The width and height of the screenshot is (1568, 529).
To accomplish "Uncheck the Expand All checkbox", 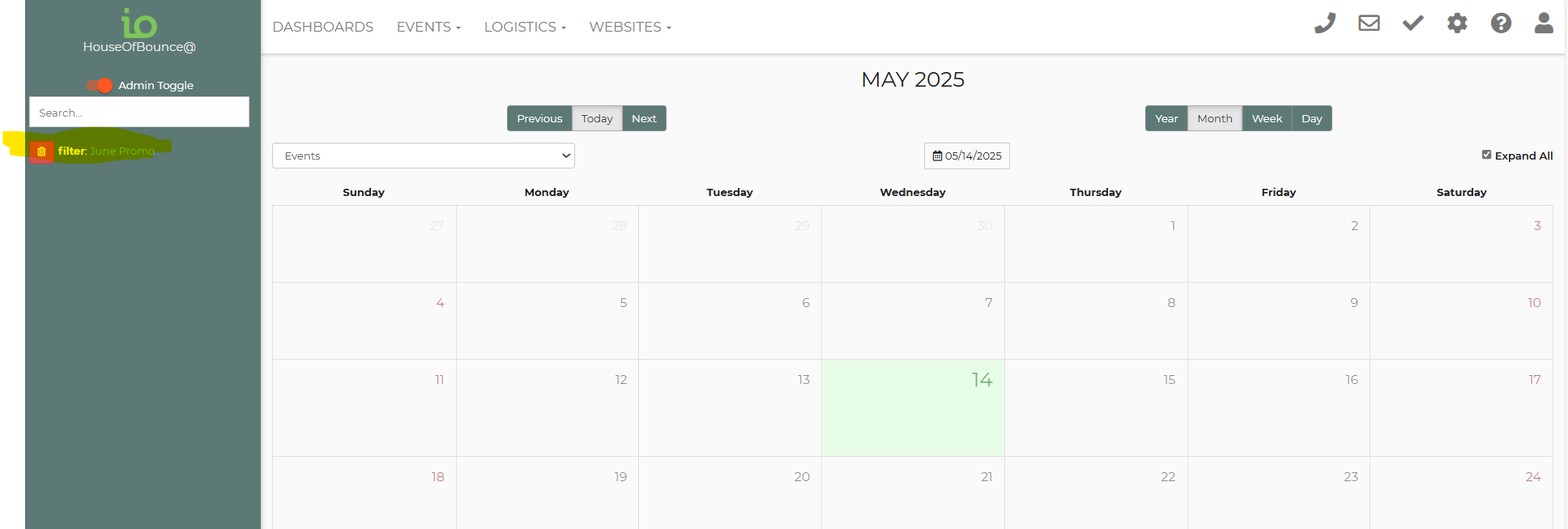I will pyautogui.click(x=1486, y=155).
